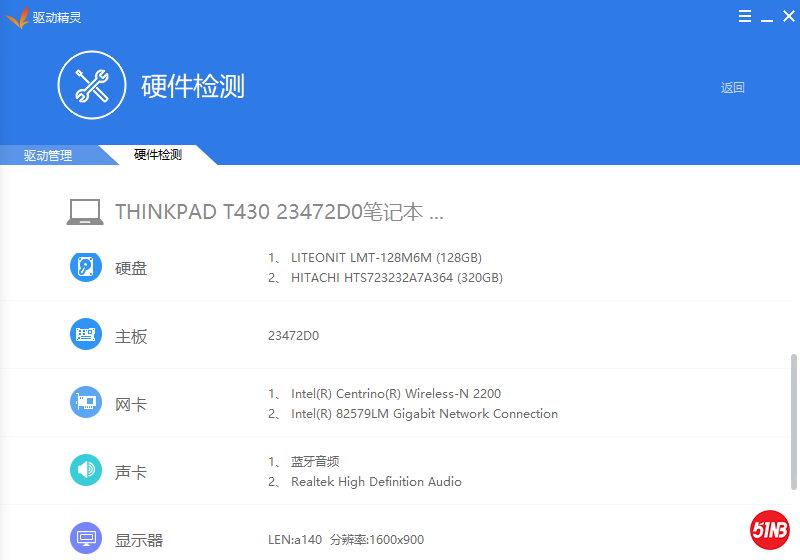Viewport: 800px width, 560px height.
Task: Open the hamburger menu in title bar
Action: 745,17
